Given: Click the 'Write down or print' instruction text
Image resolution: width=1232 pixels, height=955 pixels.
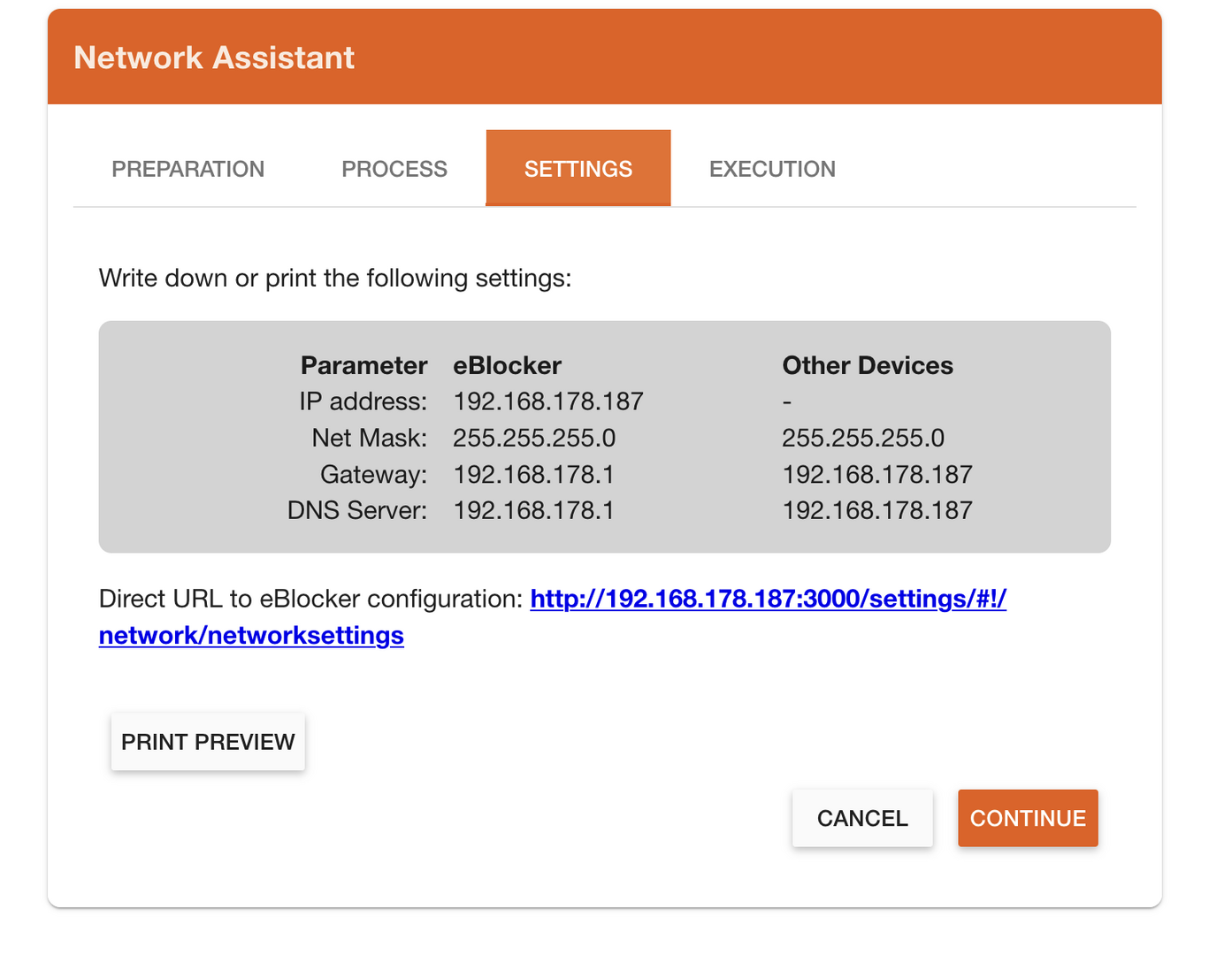Looking at the screenshot, I should (334, 279).
